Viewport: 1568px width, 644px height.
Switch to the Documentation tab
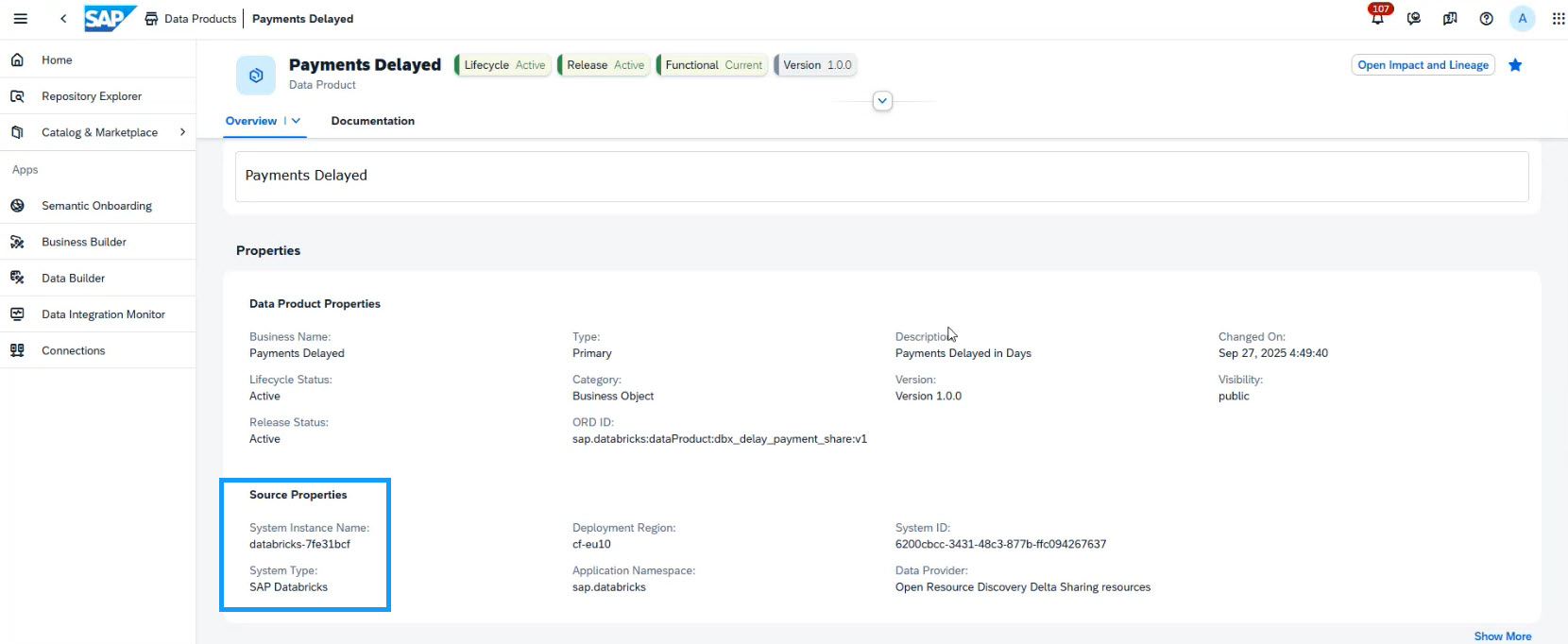[x=372, y=121]
